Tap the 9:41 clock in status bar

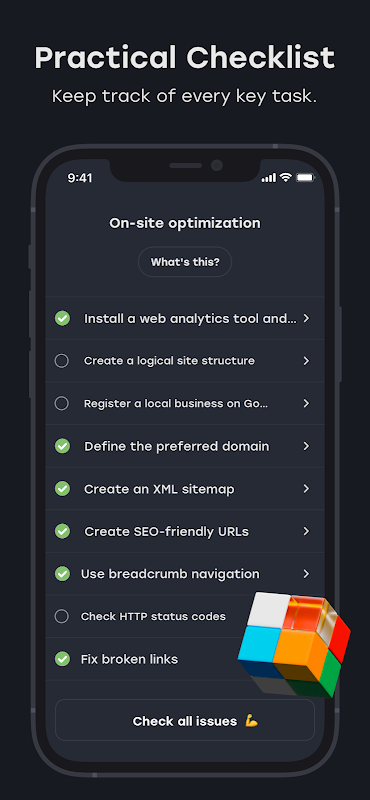pos(80,178)
